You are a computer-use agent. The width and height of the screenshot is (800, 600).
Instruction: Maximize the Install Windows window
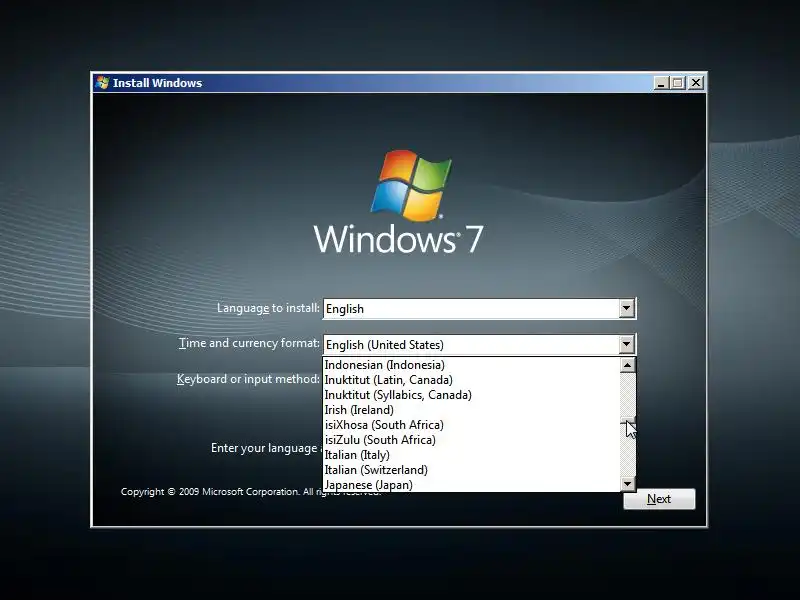point(678,83)
